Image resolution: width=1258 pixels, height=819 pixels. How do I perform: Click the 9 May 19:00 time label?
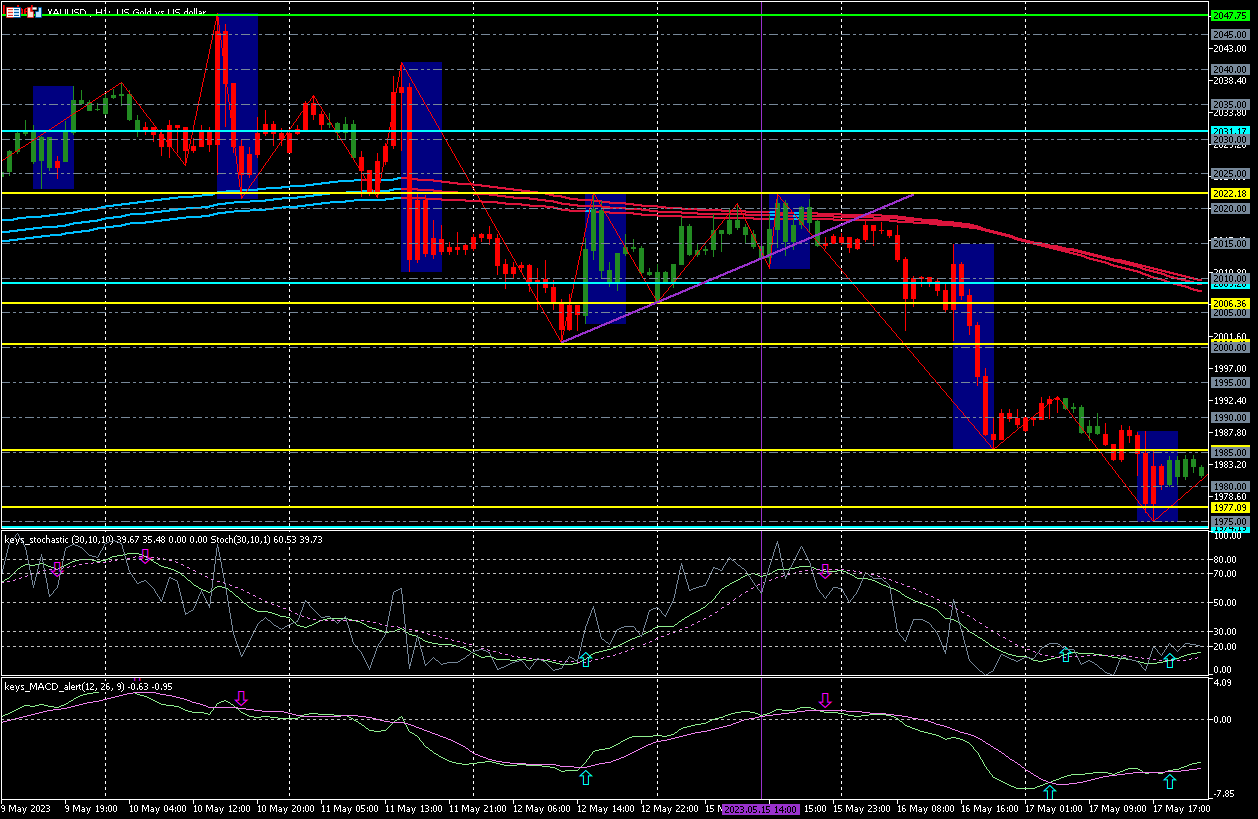91,807
